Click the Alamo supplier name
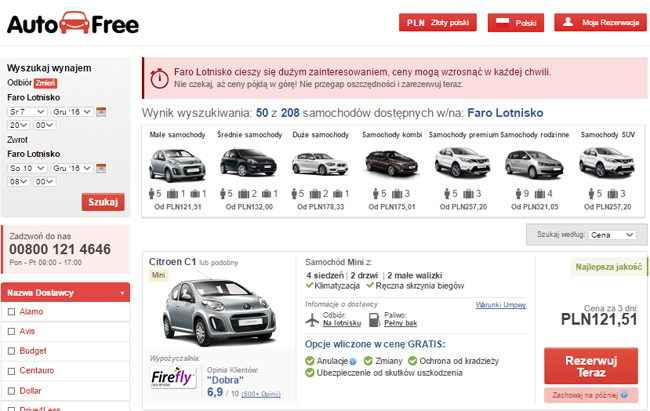 [31, 311]
